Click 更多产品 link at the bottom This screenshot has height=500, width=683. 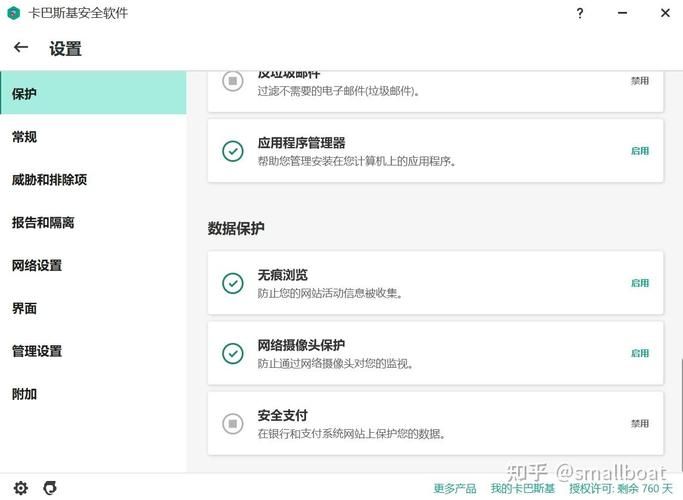[455, 488]
